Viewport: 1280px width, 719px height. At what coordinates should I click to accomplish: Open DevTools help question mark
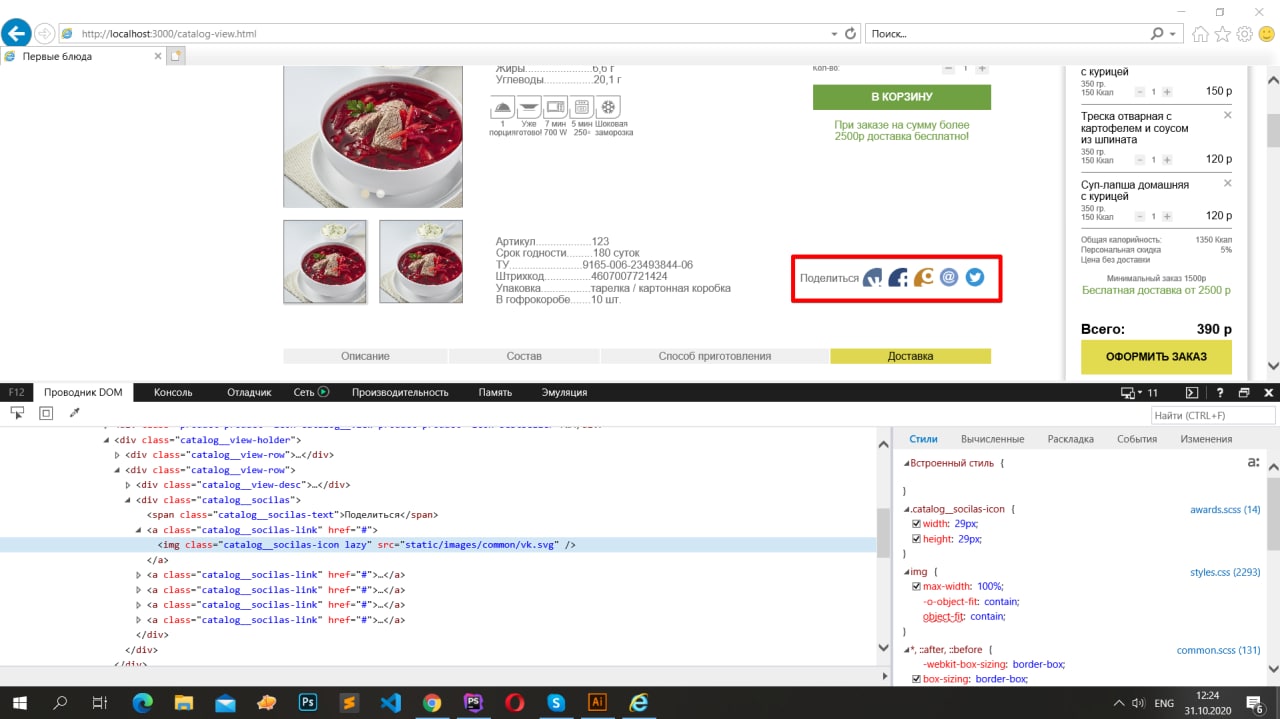point(1220,393)
